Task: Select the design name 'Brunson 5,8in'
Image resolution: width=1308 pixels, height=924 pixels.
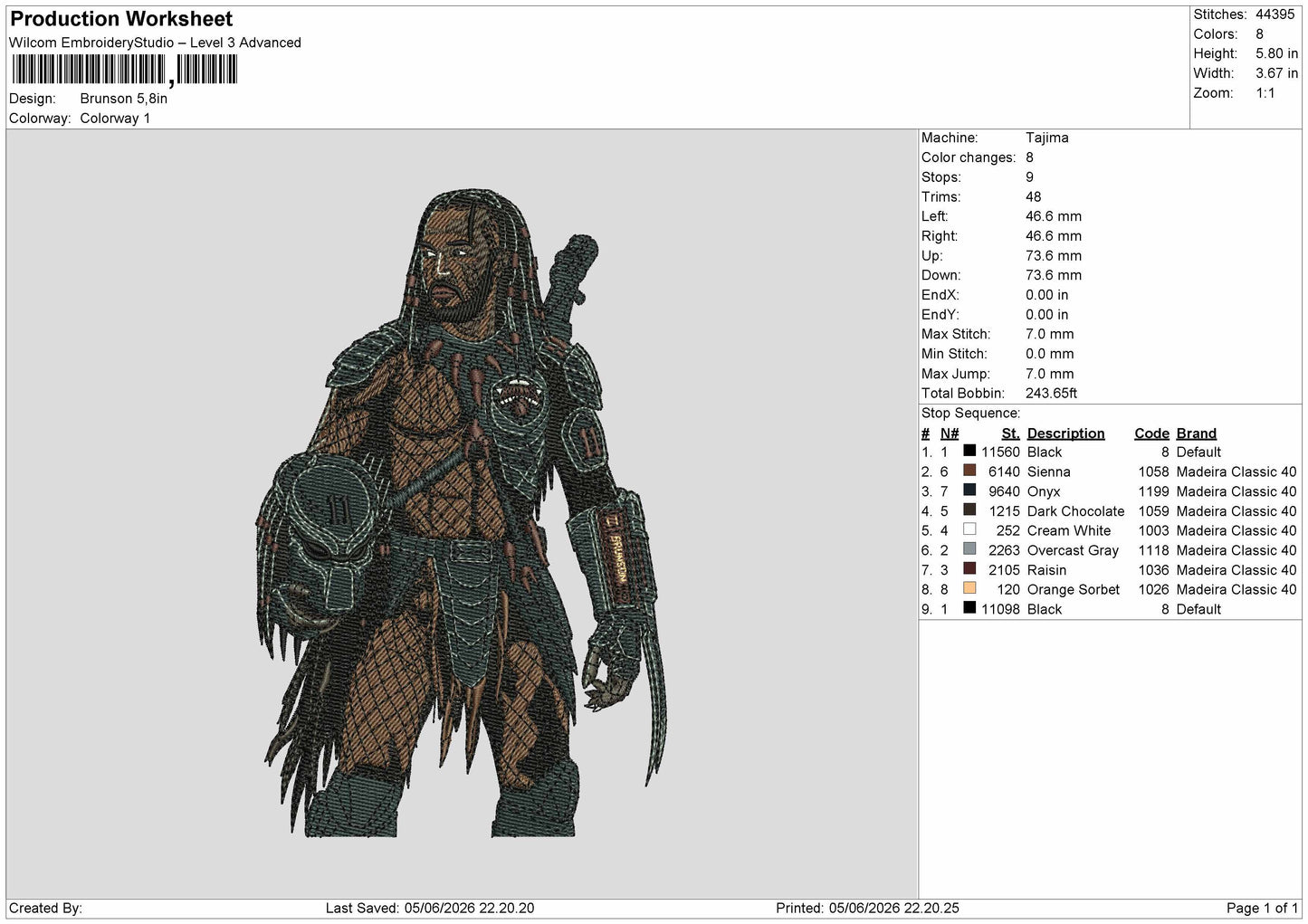Action: 123,99
